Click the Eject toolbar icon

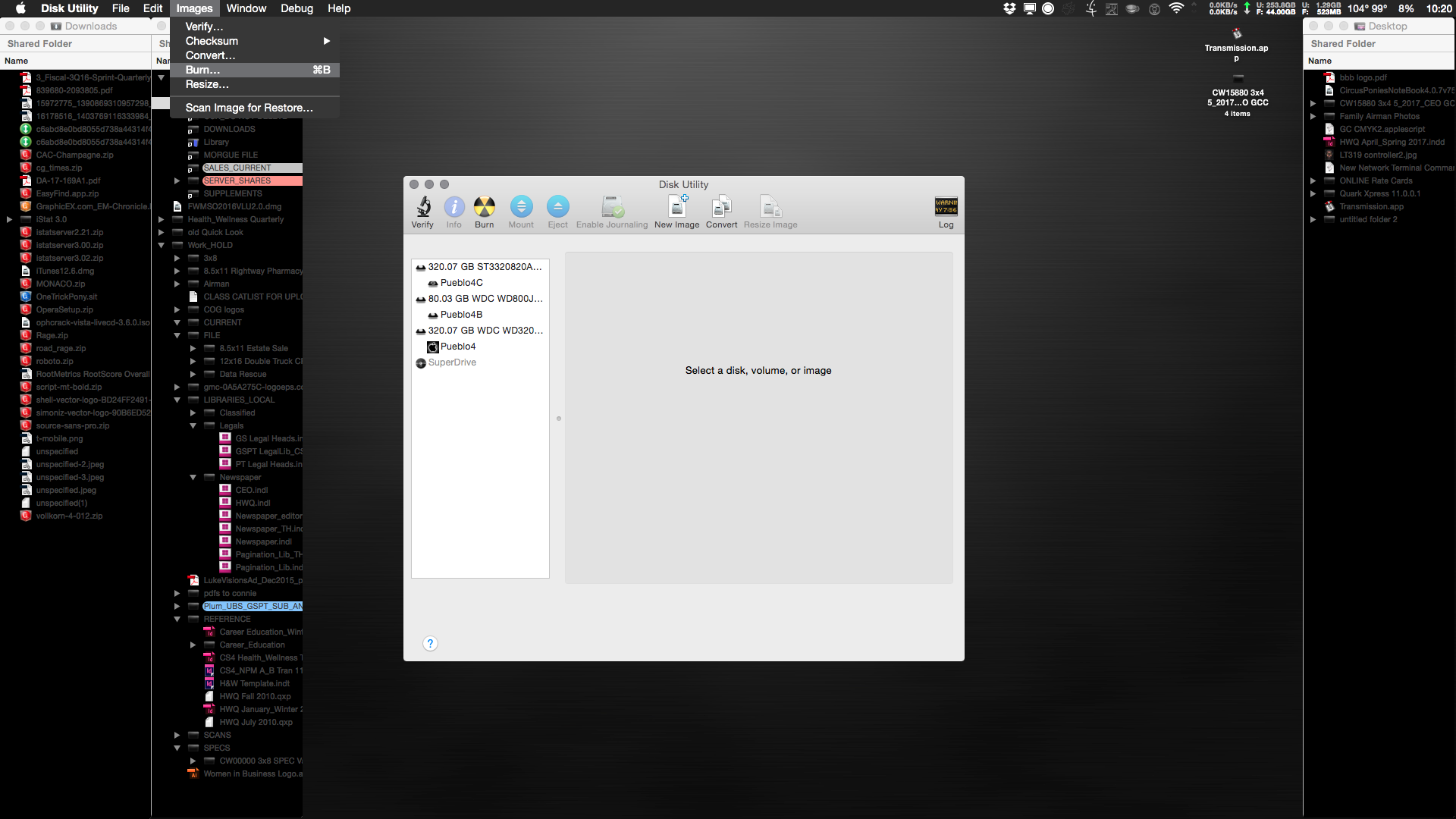[x=557, y=206]
